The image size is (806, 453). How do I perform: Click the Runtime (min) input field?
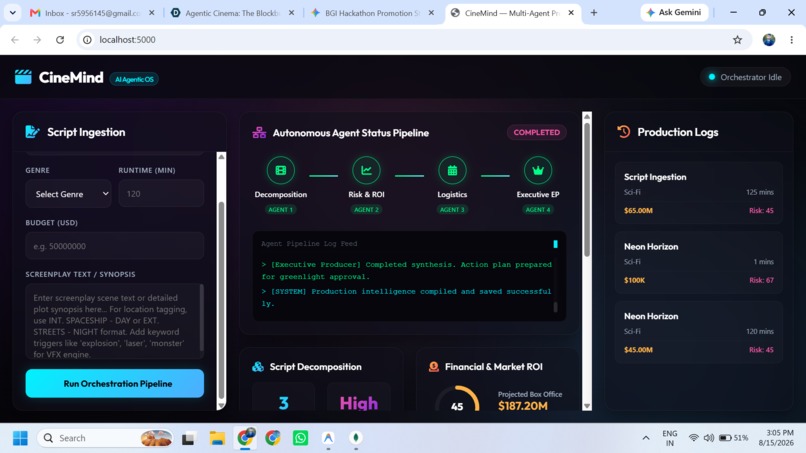161,193
